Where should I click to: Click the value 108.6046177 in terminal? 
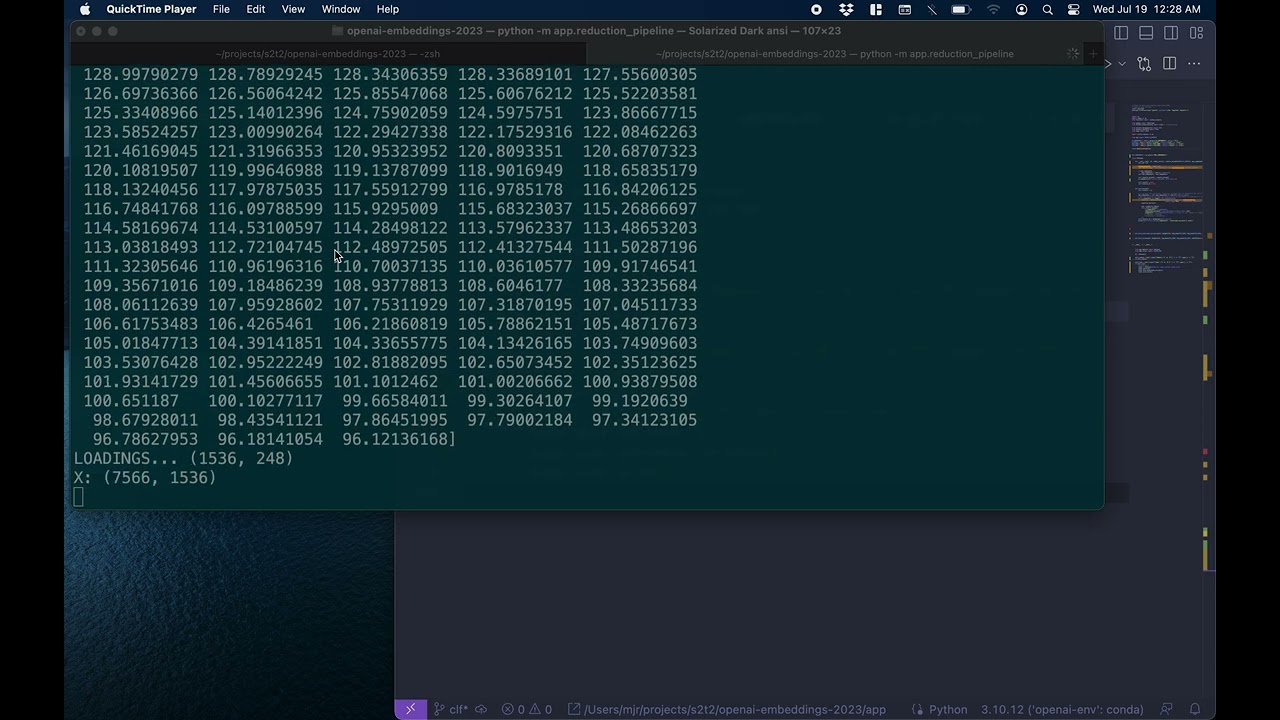click(x=510, y=286)
